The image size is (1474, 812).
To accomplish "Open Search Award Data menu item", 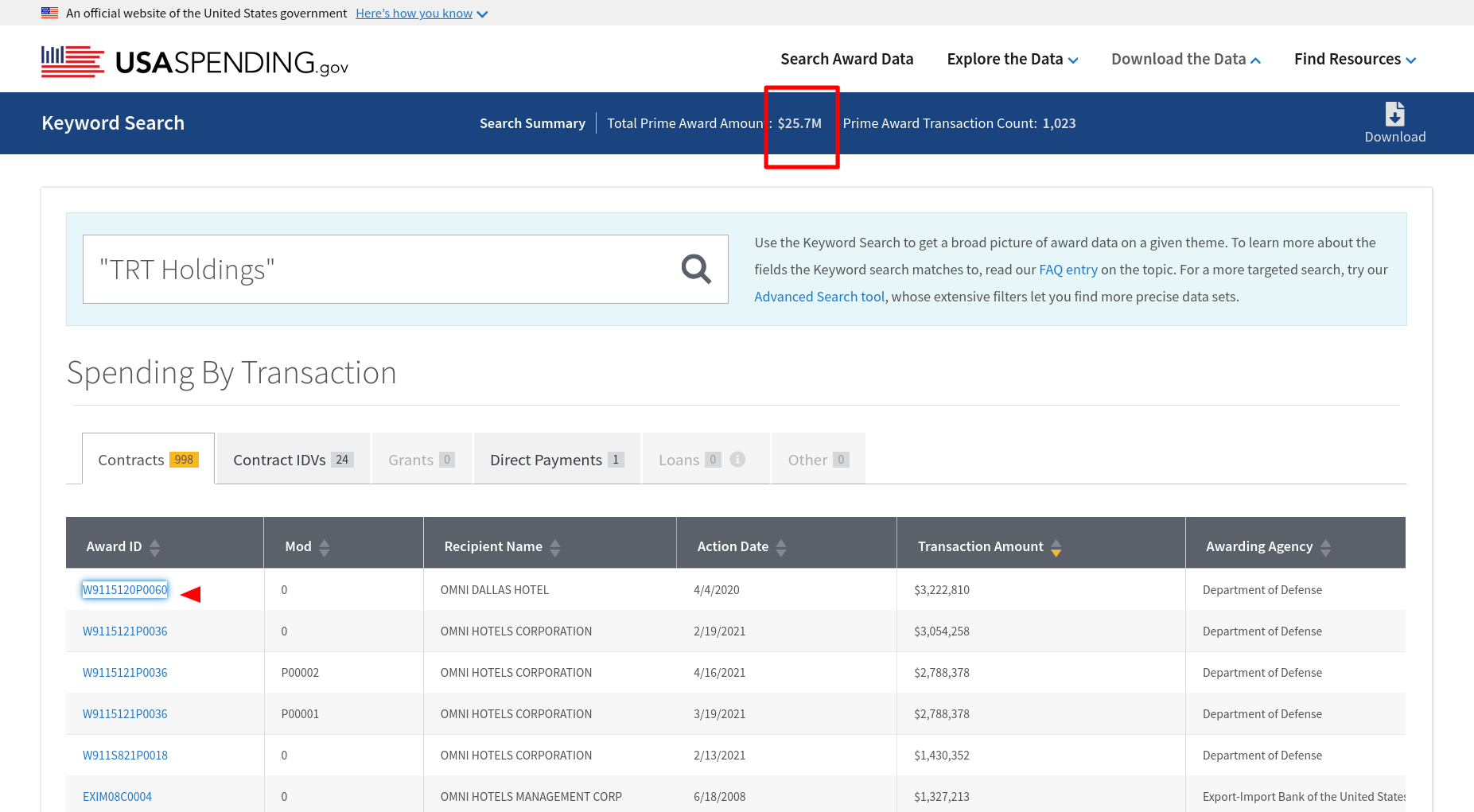I will 847,59.
